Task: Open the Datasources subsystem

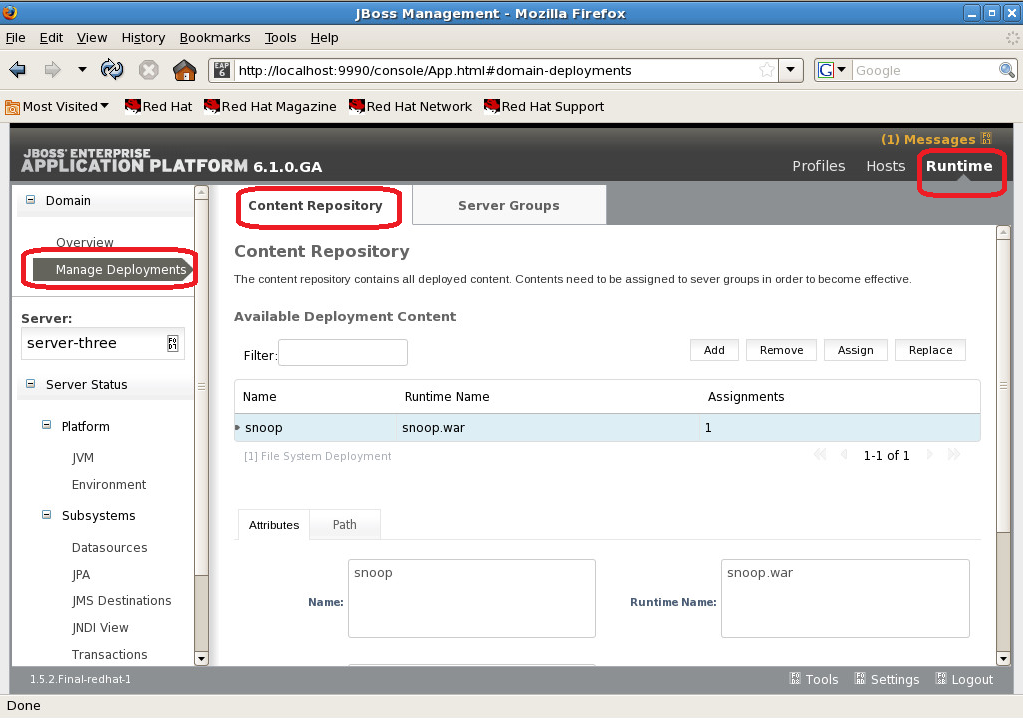Action: tap(110, 547)
